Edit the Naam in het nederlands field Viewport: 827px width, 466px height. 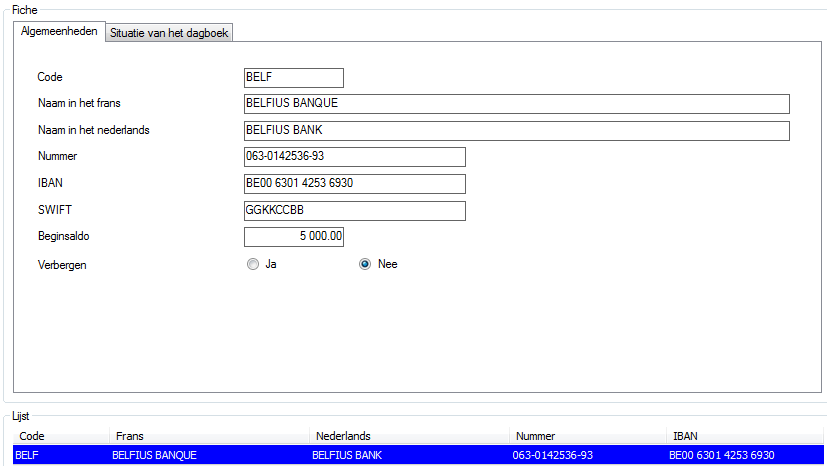517,131
